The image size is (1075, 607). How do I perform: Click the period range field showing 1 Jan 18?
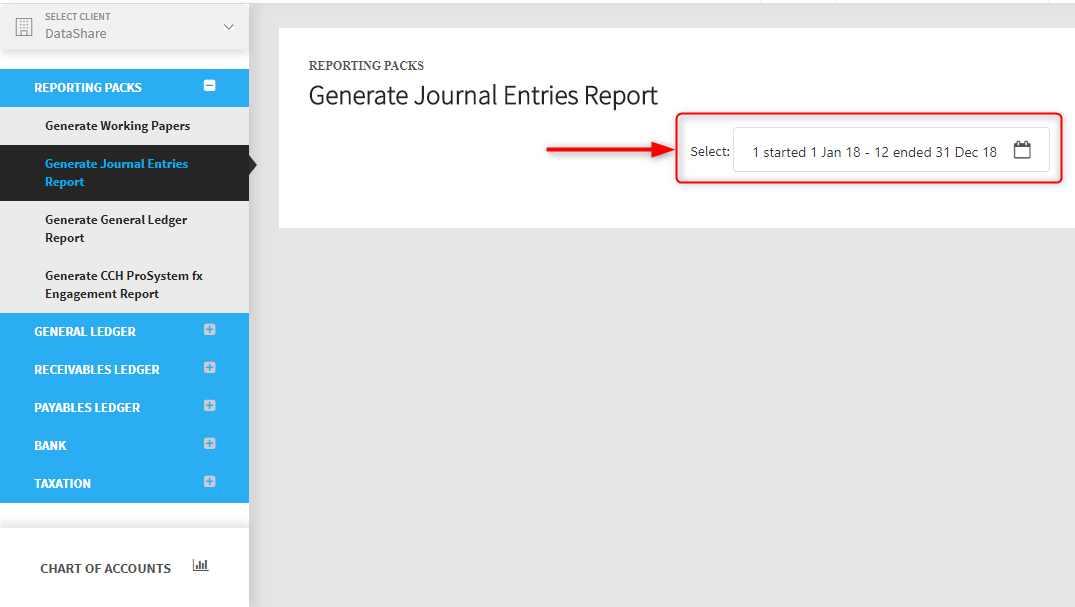tap(891, 150)
